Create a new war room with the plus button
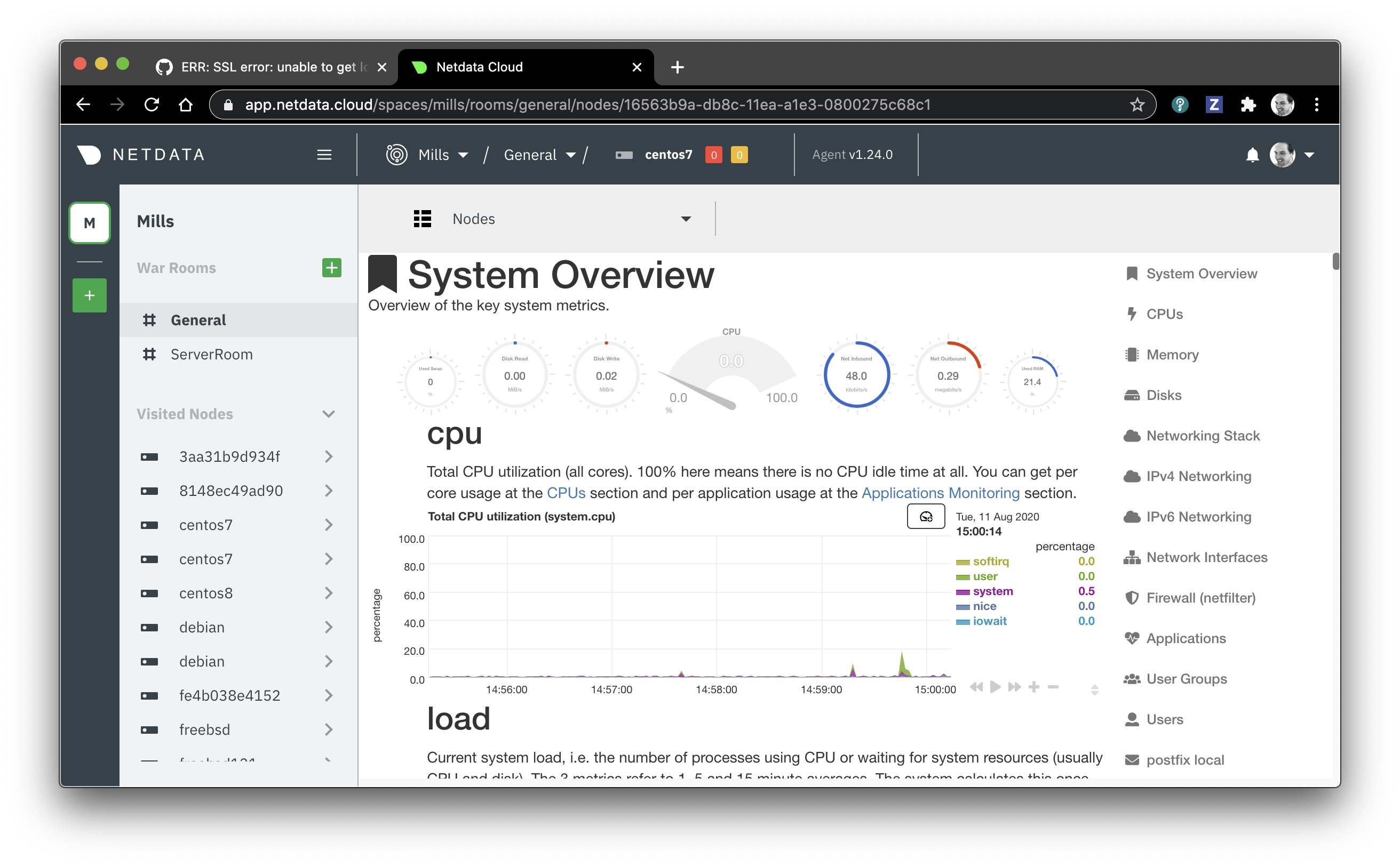This screenshot has width=1400, height=866. (331, 268)
